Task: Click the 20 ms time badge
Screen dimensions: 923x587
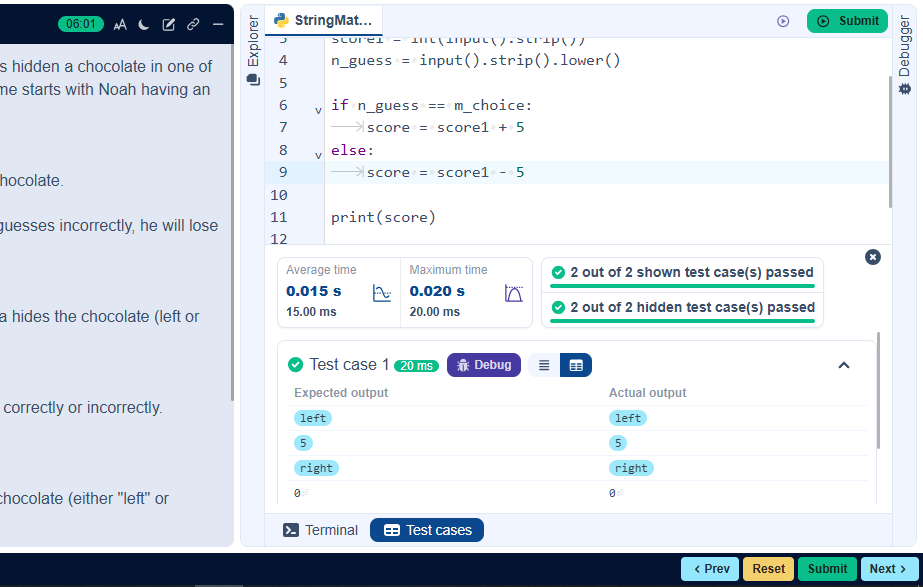Action: click(416, 366)
